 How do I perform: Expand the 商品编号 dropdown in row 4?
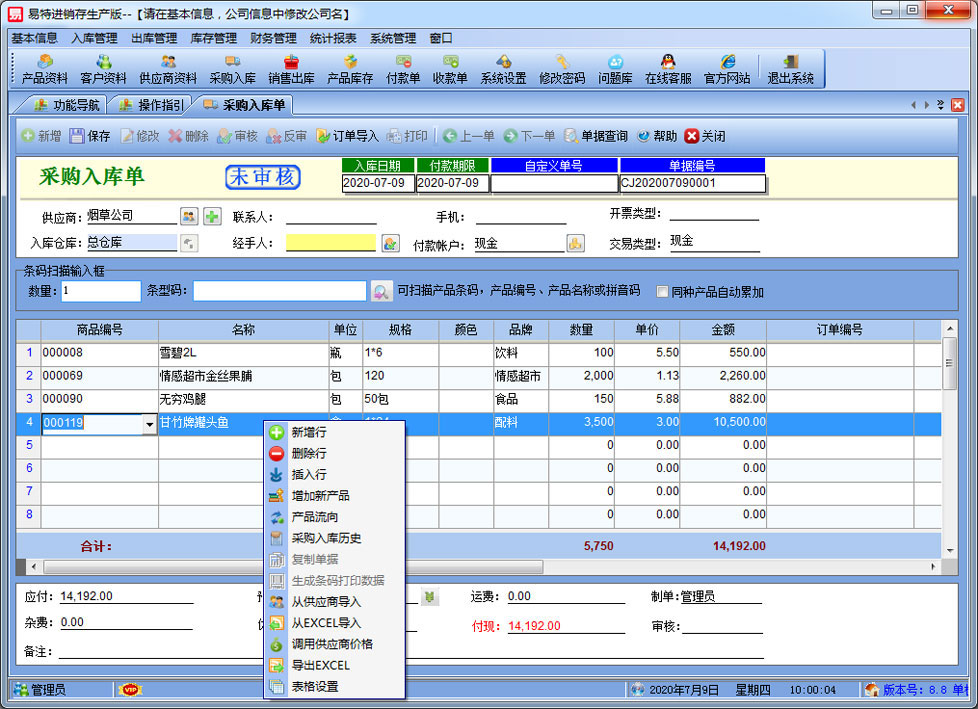click(x=149, y=424)
